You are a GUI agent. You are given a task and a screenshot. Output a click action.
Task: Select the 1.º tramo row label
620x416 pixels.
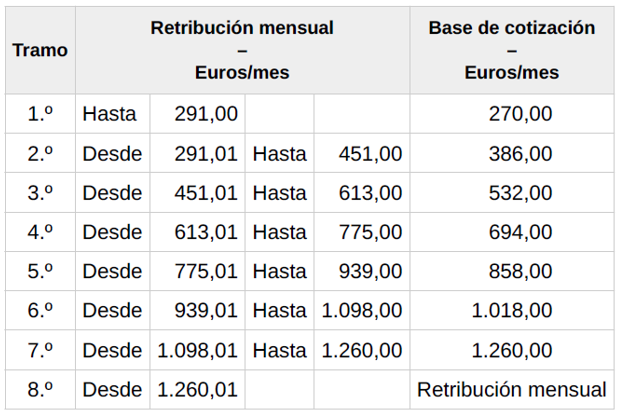[40, 114]
